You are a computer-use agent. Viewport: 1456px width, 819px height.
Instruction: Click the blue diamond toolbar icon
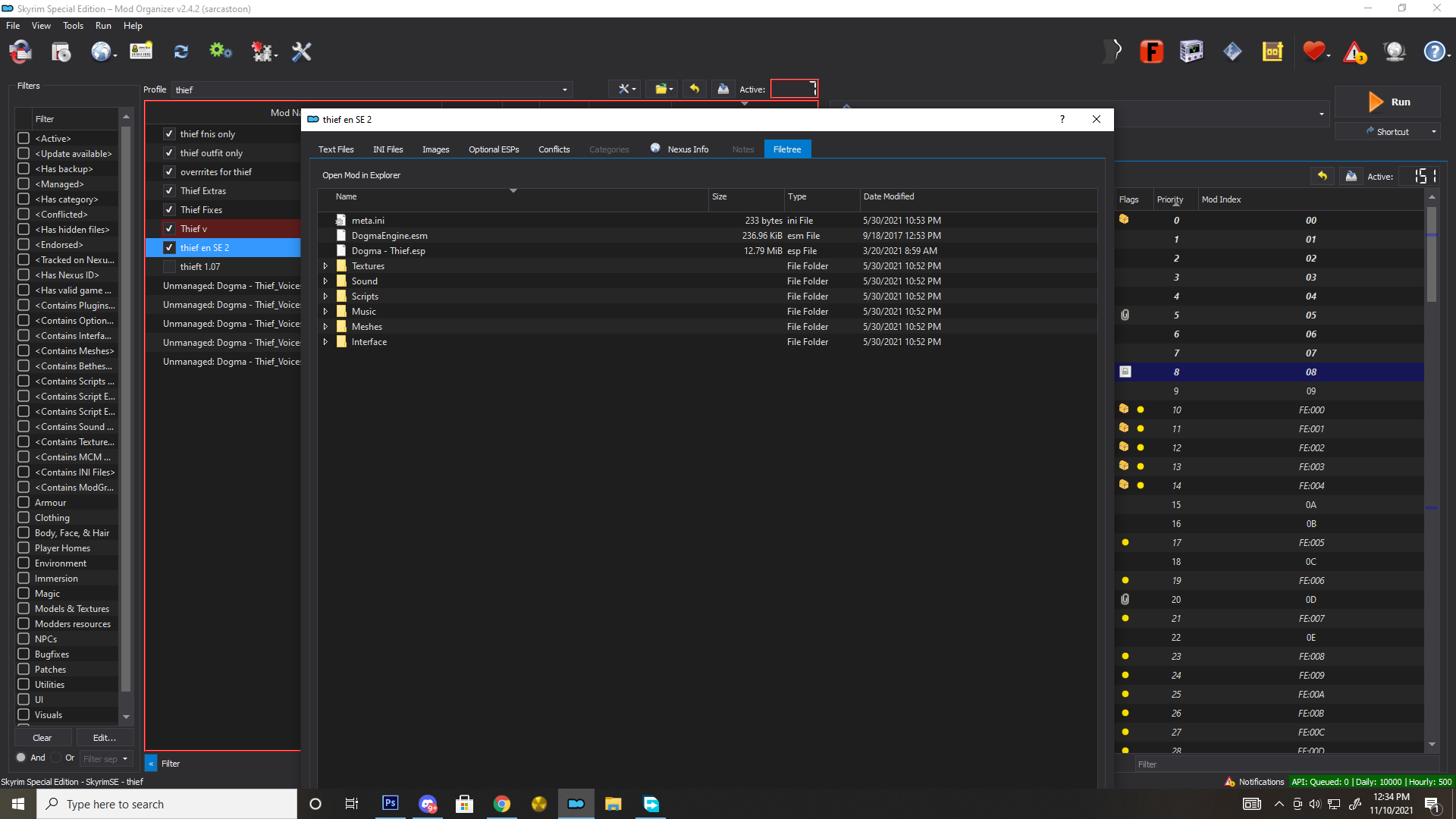(1233, 52)
